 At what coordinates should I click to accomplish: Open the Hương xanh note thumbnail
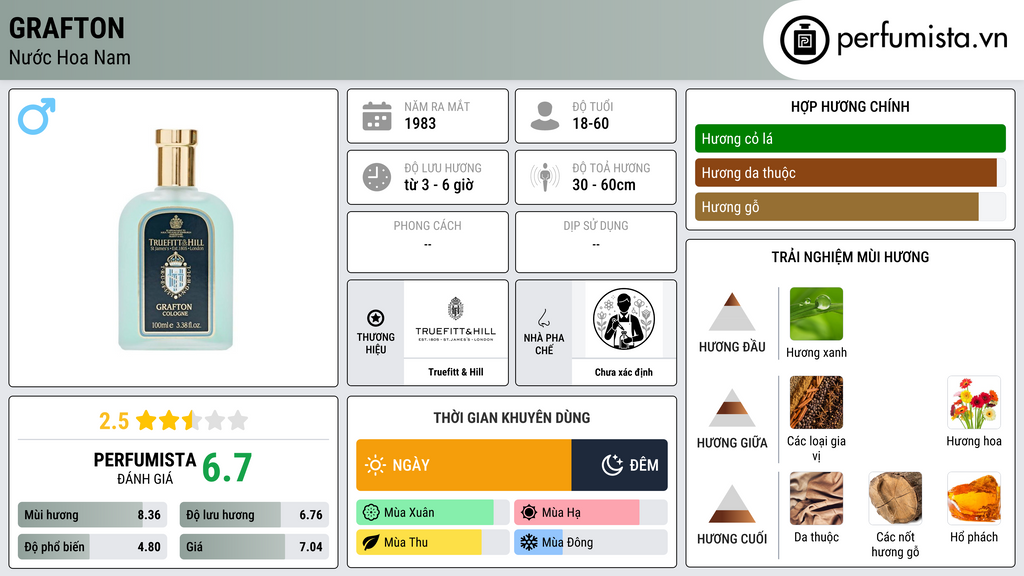point(816,313)
